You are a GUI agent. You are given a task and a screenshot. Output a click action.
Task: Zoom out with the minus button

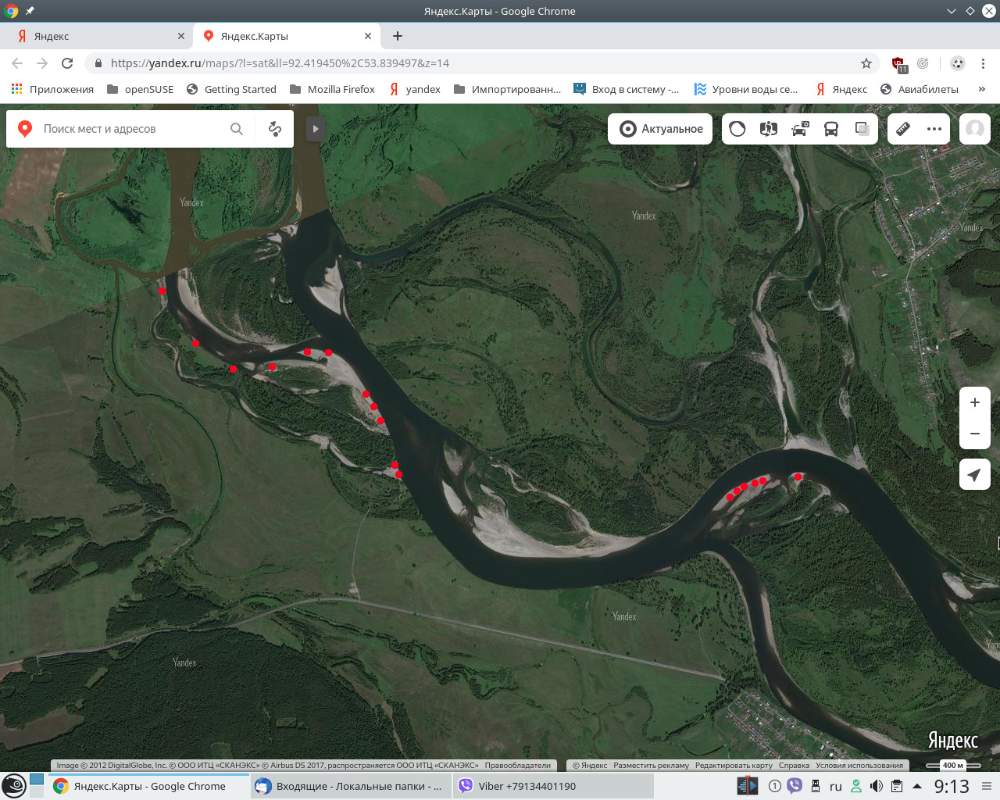coord(975,434)
